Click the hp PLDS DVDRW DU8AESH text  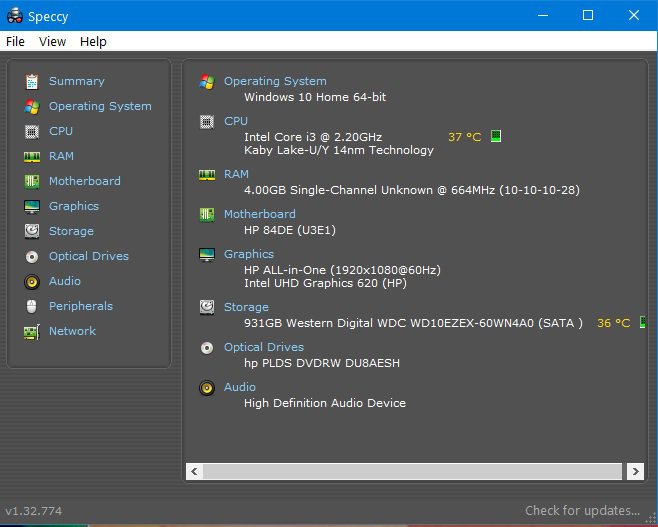[x=322, y=363]
